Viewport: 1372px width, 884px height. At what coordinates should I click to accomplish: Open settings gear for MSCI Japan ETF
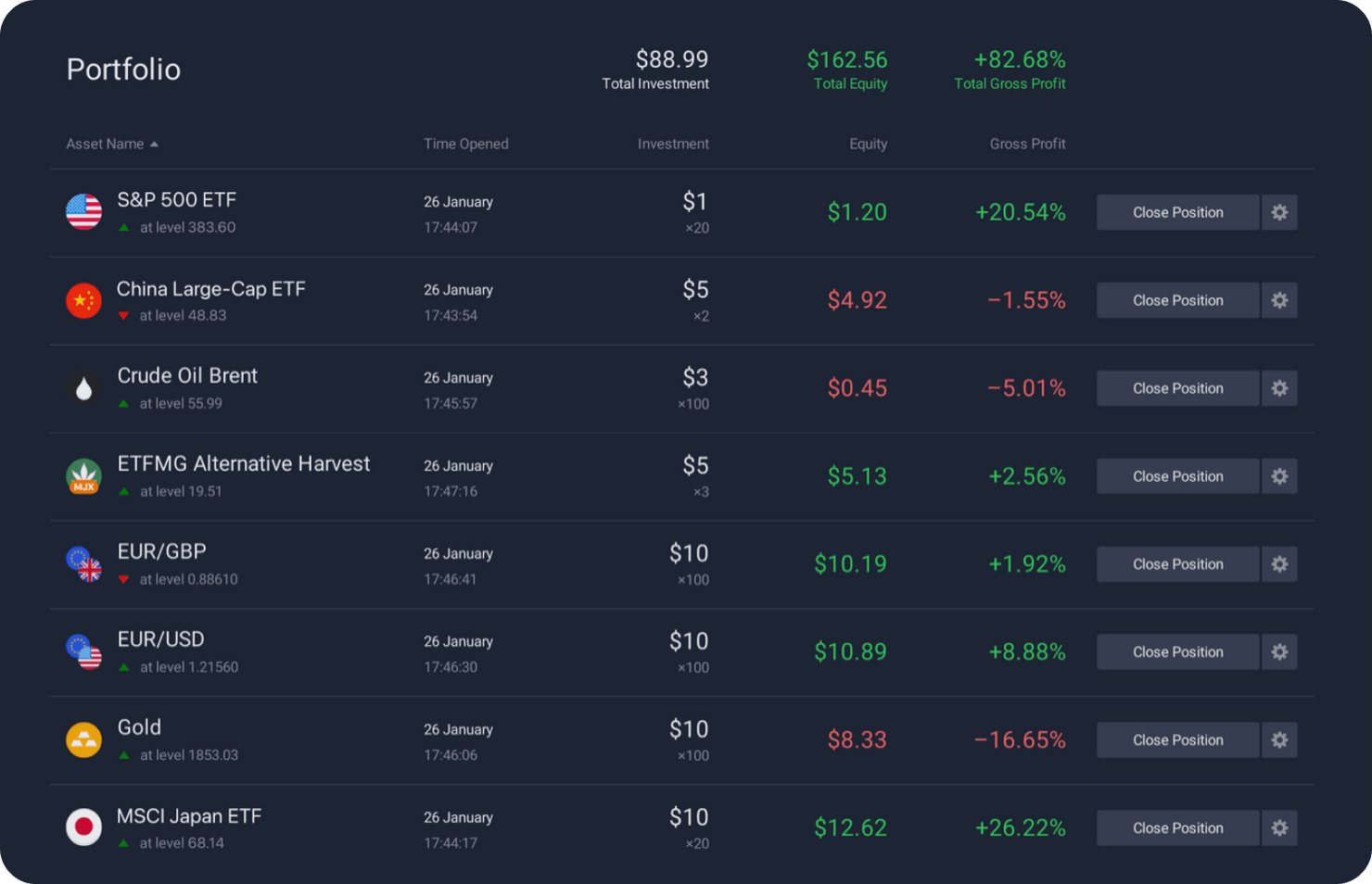tap(1279, 828)
